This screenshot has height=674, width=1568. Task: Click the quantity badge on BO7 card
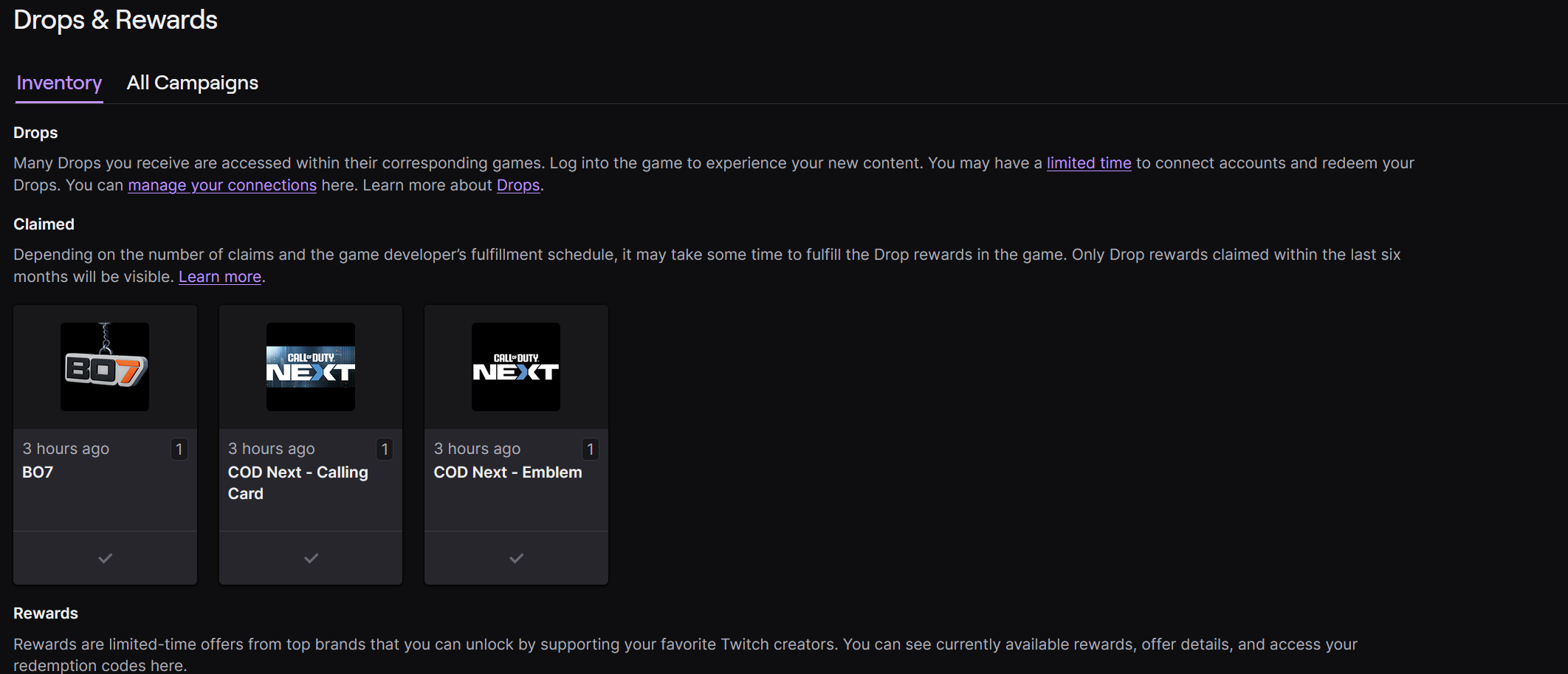pos(179,449)
